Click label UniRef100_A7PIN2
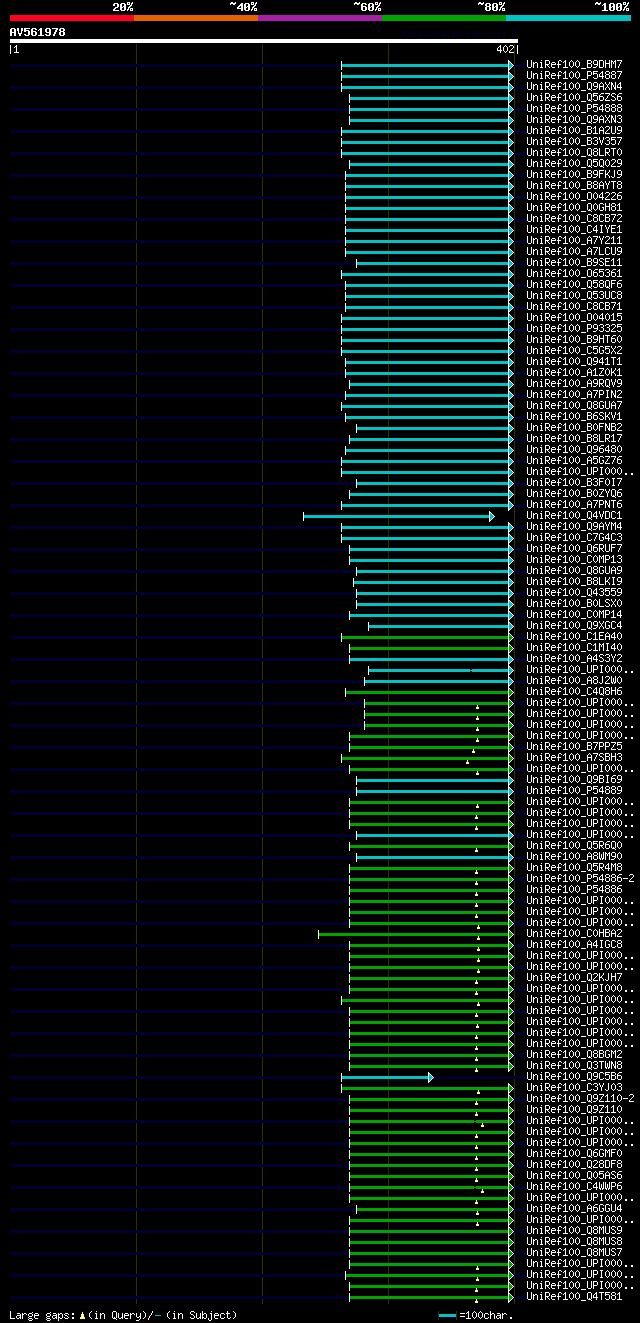The height and width of the screenshot is (1323, 640). (x=574, y=394)
